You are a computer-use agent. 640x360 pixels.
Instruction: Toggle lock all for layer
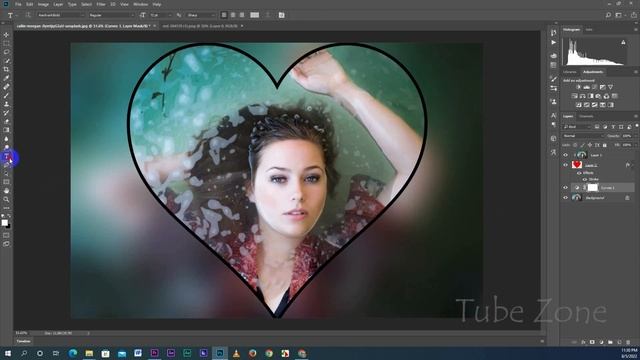(605, 145)
